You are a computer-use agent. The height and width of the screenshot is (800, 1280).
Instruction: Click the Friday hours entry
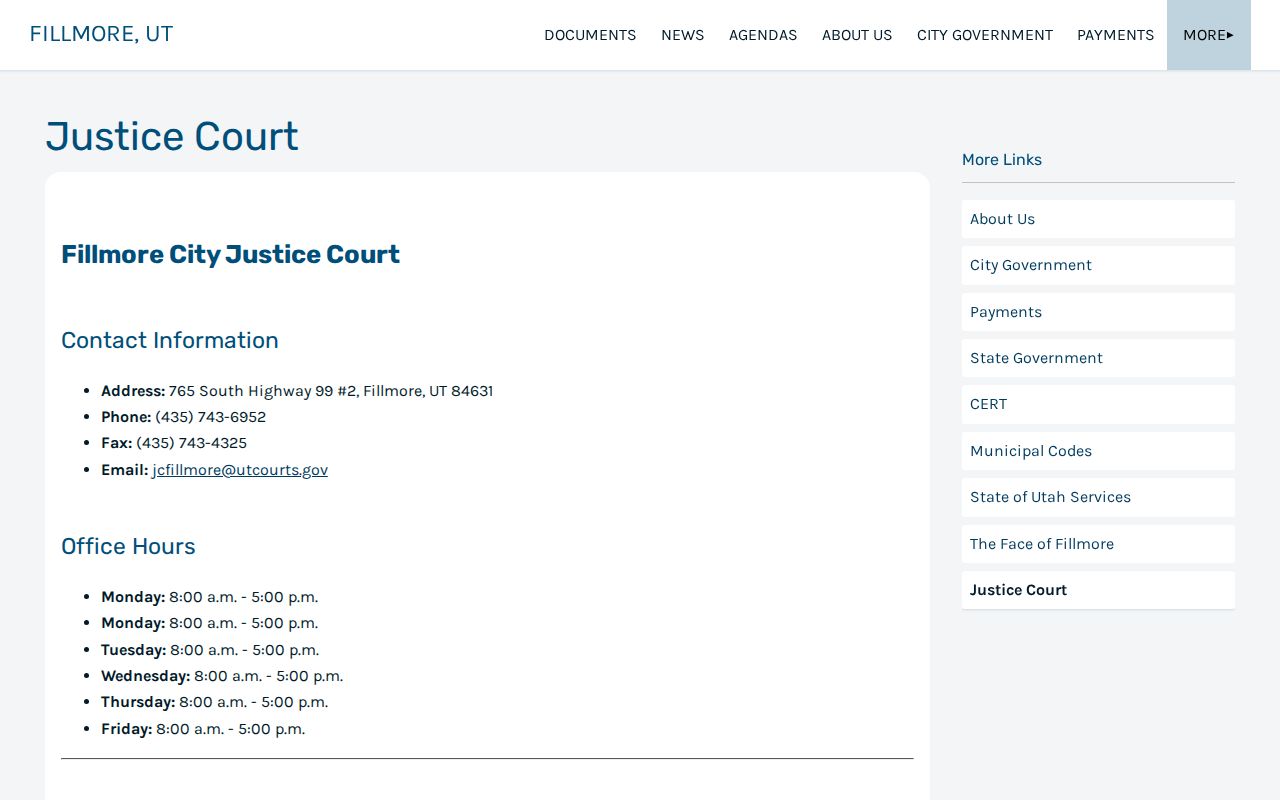[x=203, y=729]
